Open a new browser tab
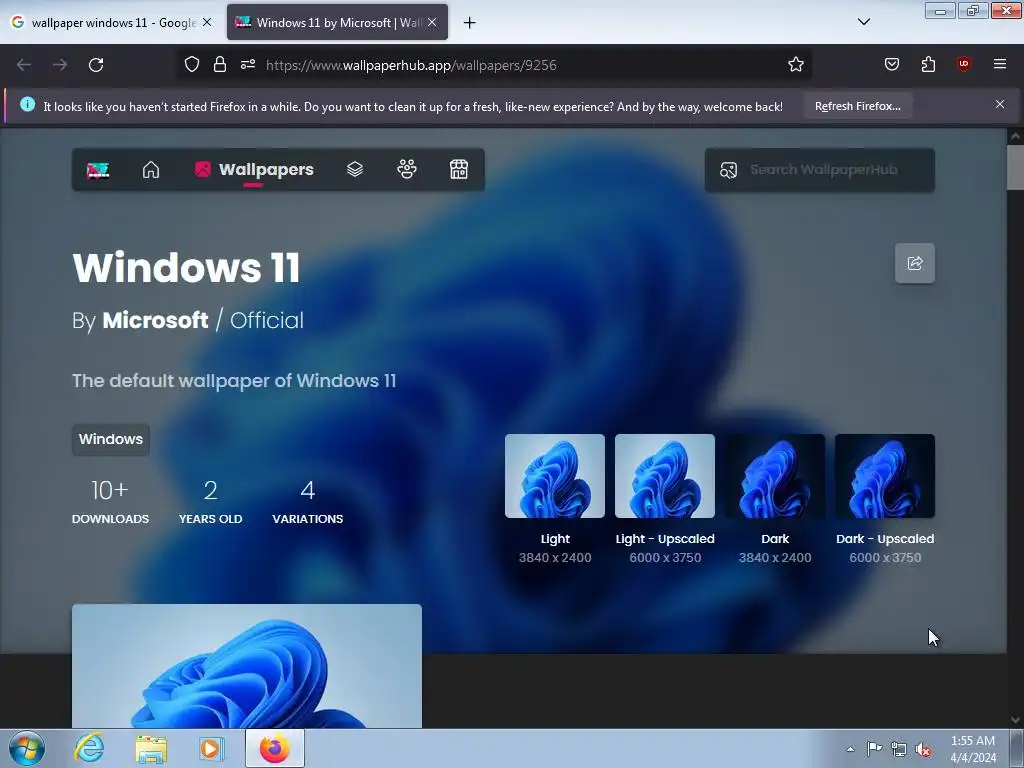This screenshot has height=768, width=1024. pos(470,23)
